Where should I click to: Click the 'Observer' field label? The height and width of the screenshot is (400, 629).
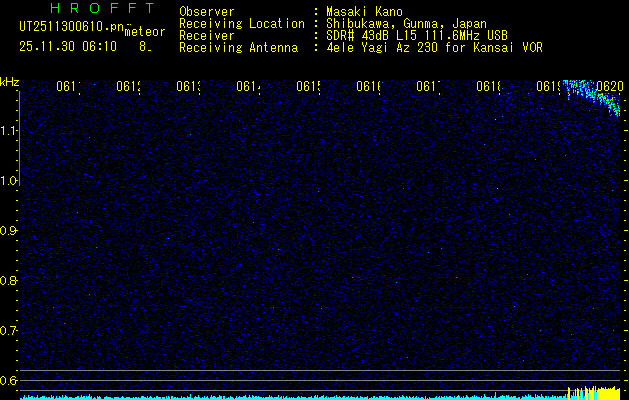207,11
